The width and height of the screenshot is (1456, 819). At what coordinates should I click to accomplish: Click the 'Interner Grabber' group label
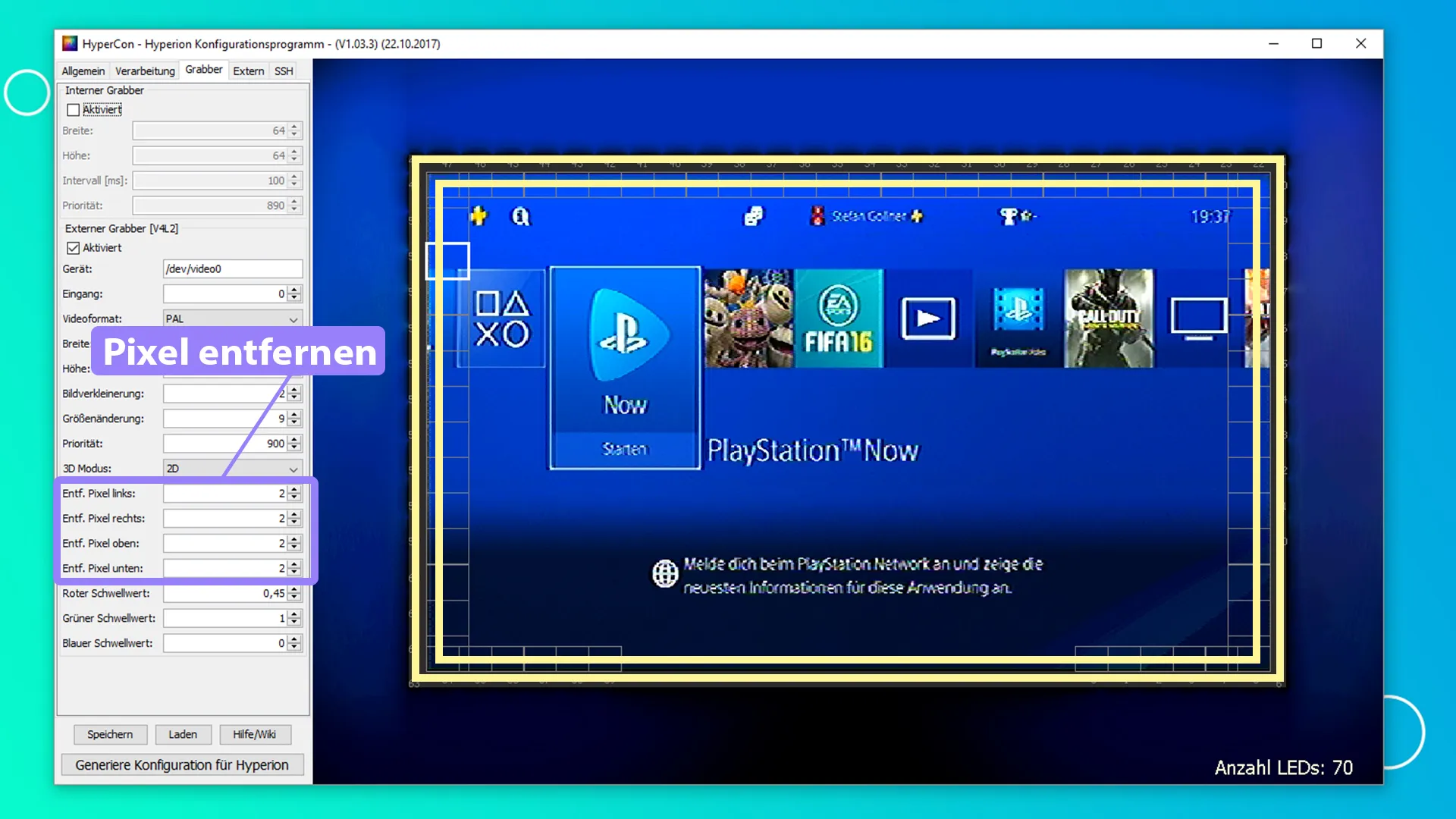[104, 90]
